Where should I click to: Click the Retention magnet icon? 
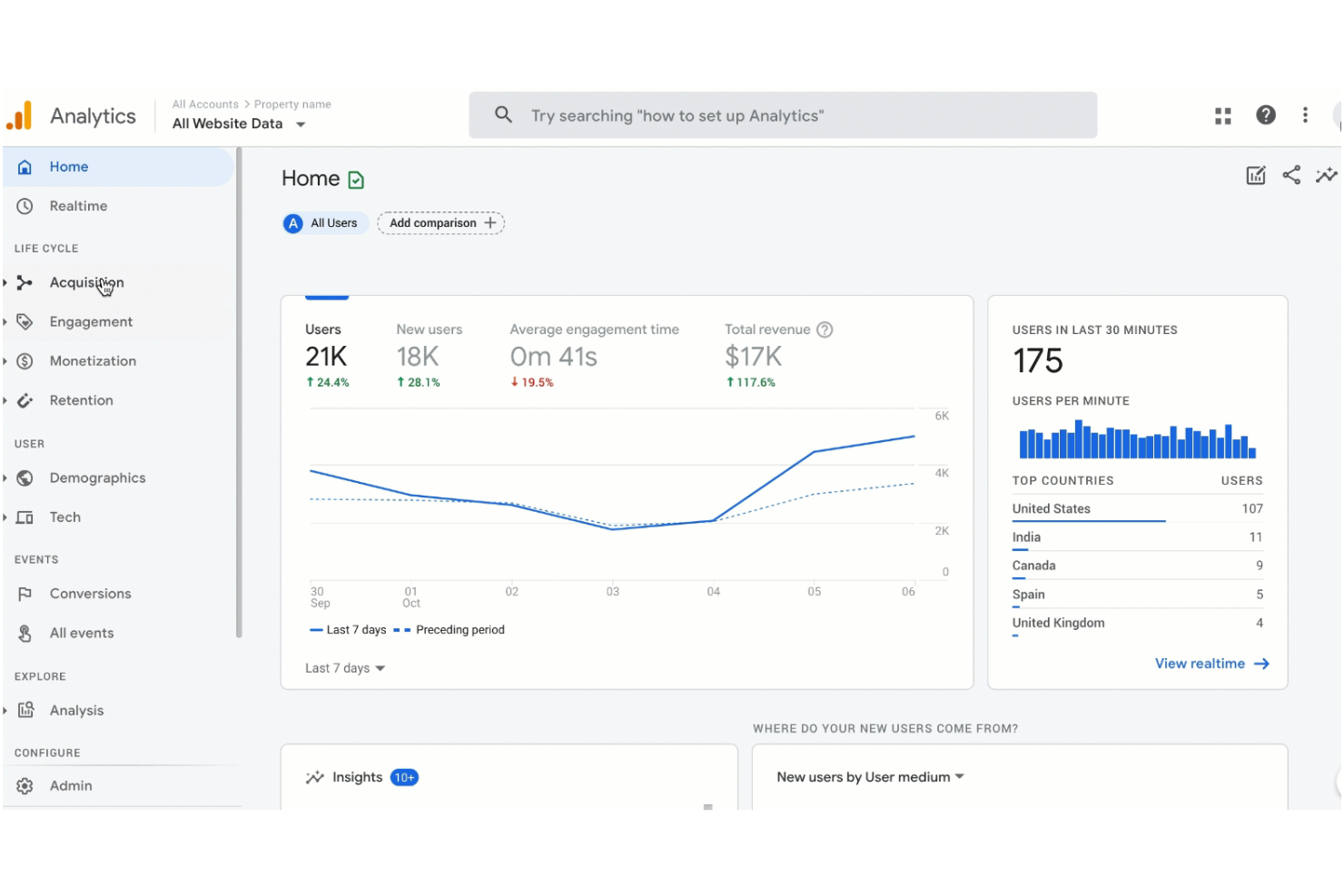(x=25, y=400)
